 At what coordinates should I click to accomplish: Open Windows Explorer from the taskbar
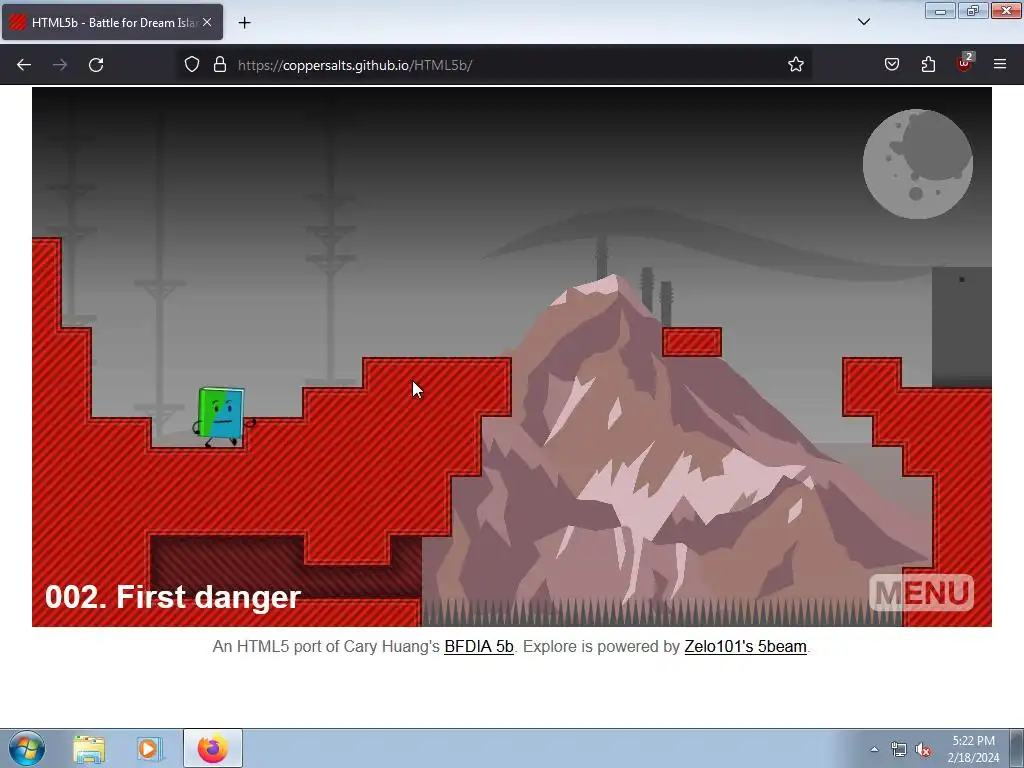(x=89, y=749)
